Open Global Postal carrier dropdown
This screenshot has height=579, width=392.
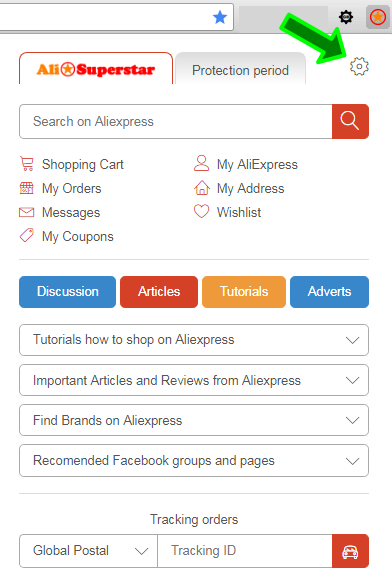pos(89,551)
